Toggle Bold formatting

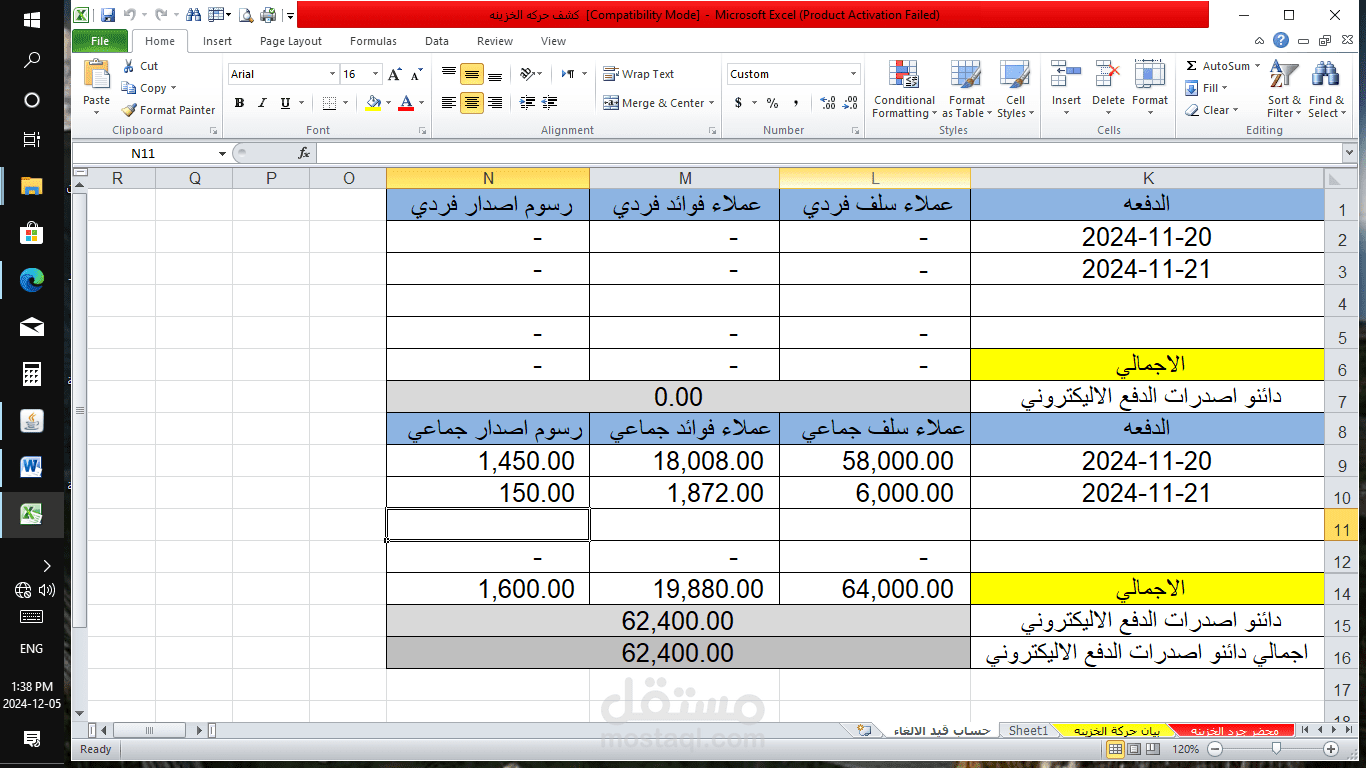click(x=239, y=103)
